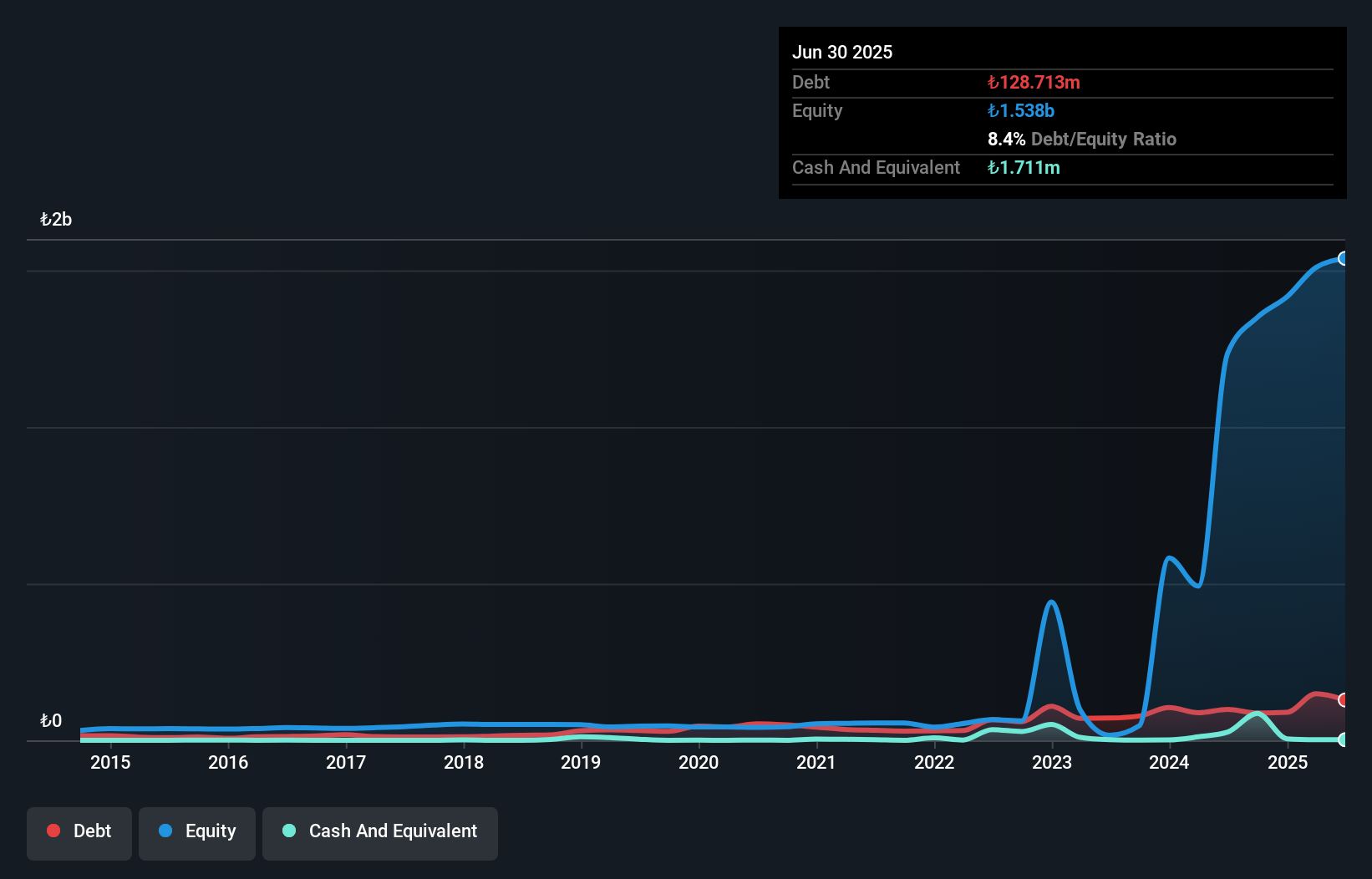The image size is (1372, 879).
Task: Toggle the Equity legend button
Action: 197,833
